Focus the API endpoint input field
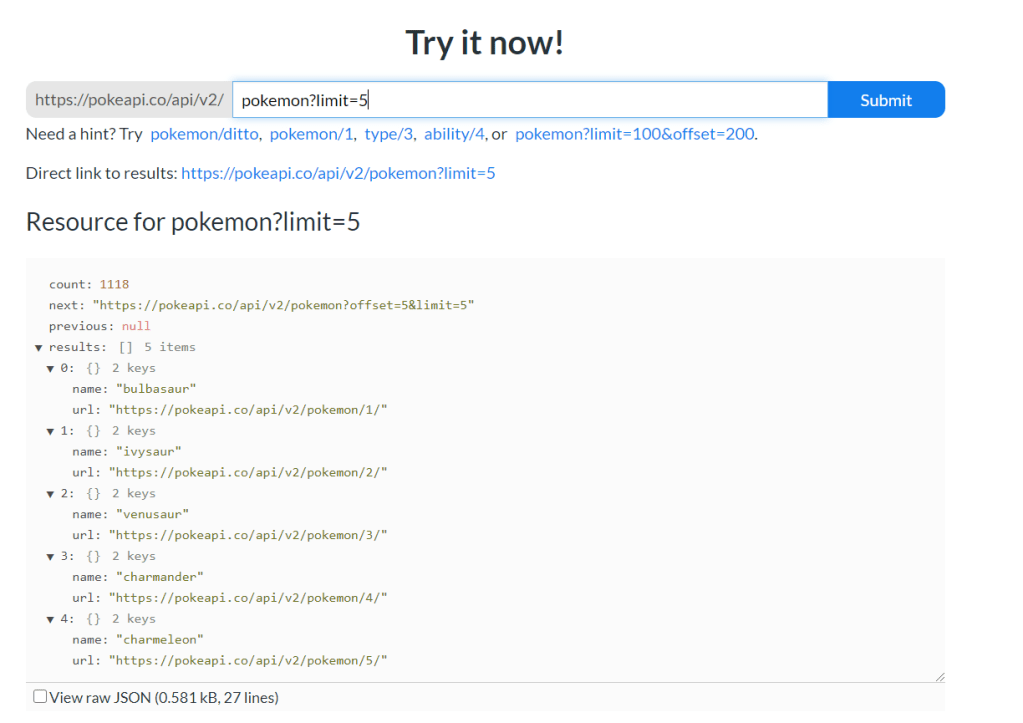Image resolution: width=1023 pixels, height=723 pixels. tap(529, 100)
